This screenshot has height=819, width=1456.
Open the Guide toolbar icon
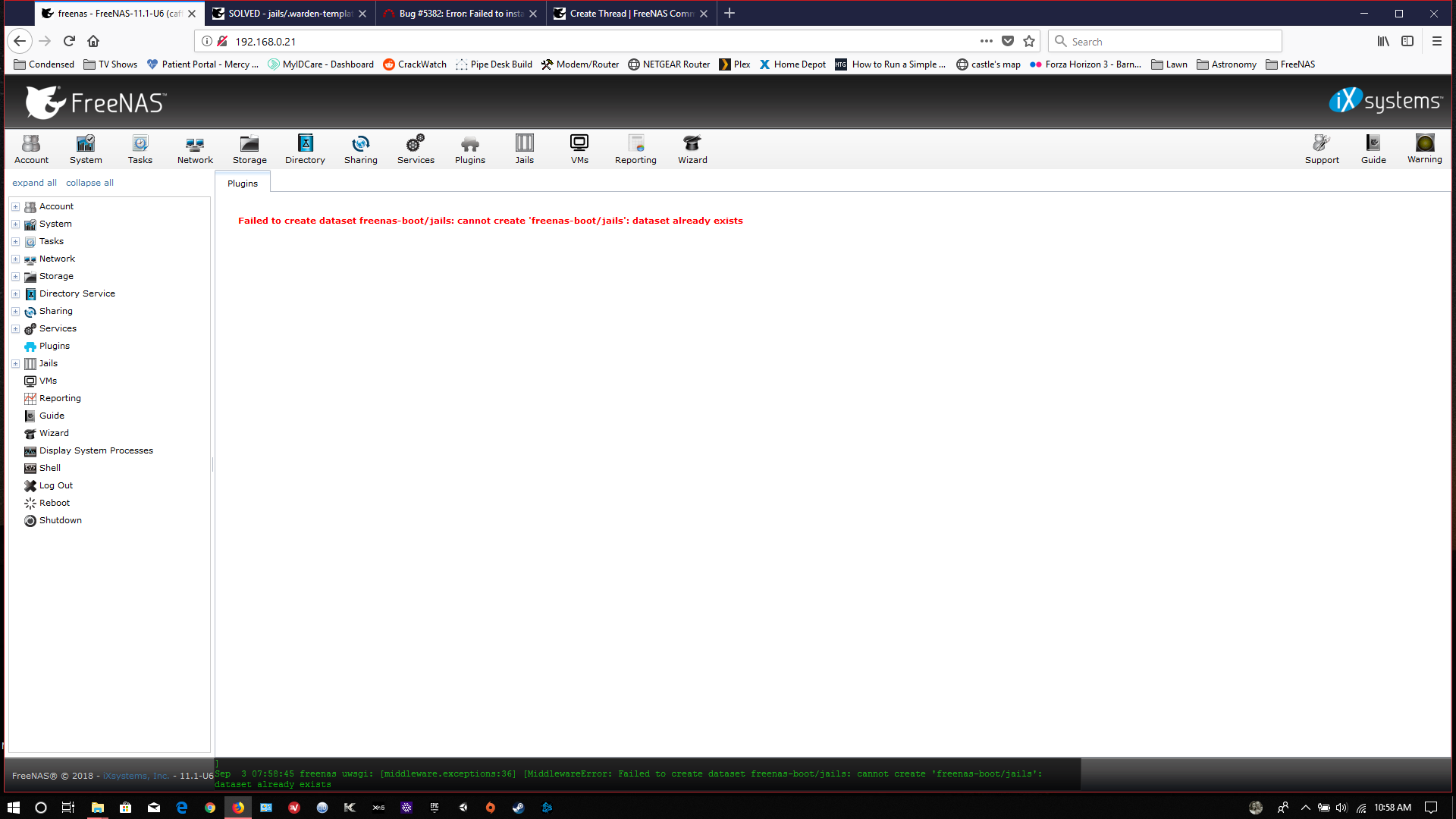click(1373, 149)
